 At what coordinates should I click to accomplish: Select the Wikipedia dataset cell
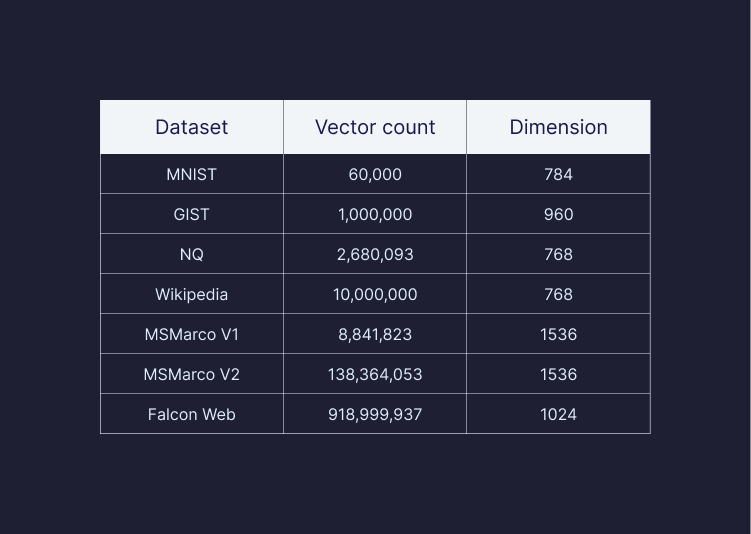pos(191,294)
